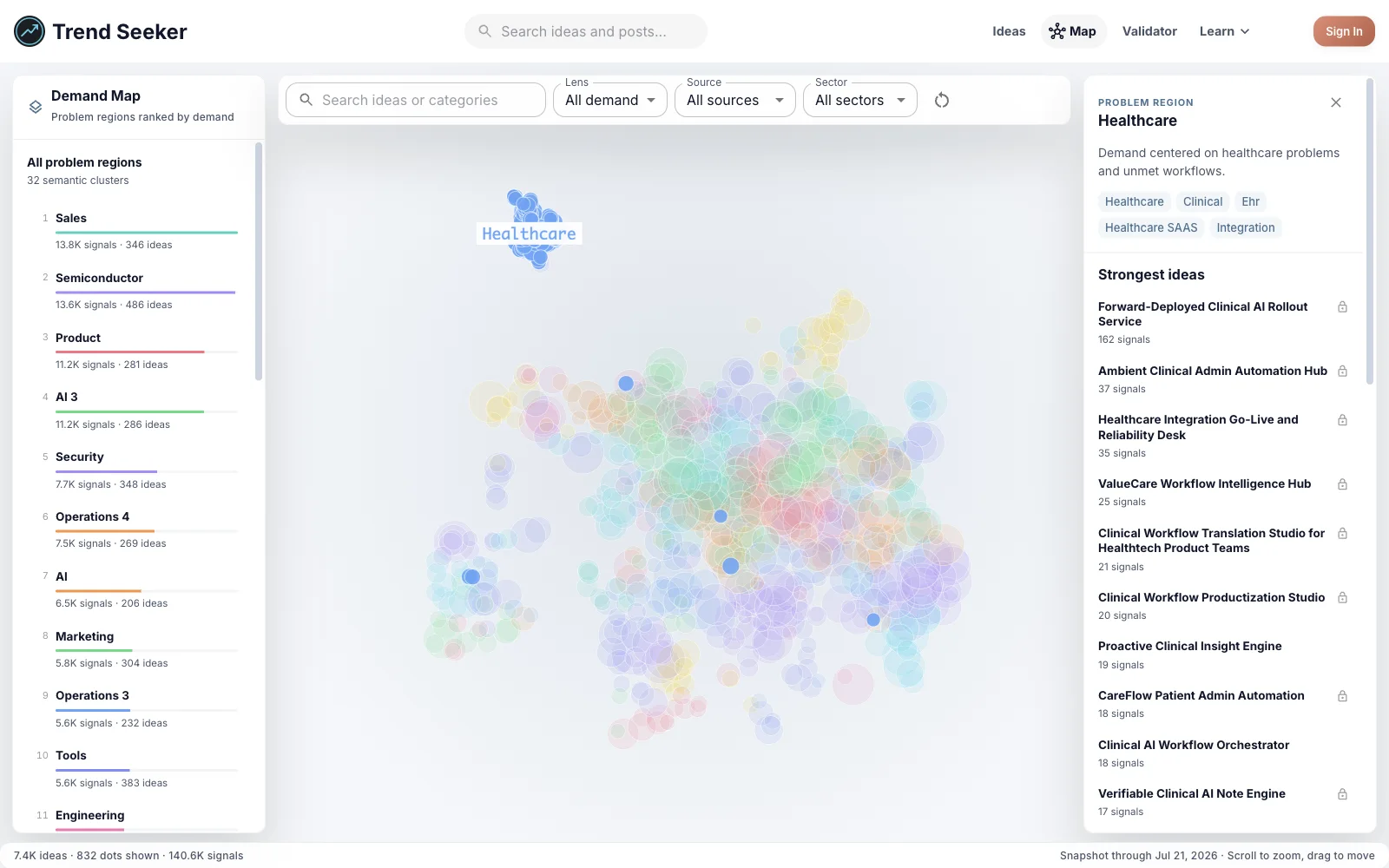
Task: Select the Security problem region
Action: tap(139, 470)
